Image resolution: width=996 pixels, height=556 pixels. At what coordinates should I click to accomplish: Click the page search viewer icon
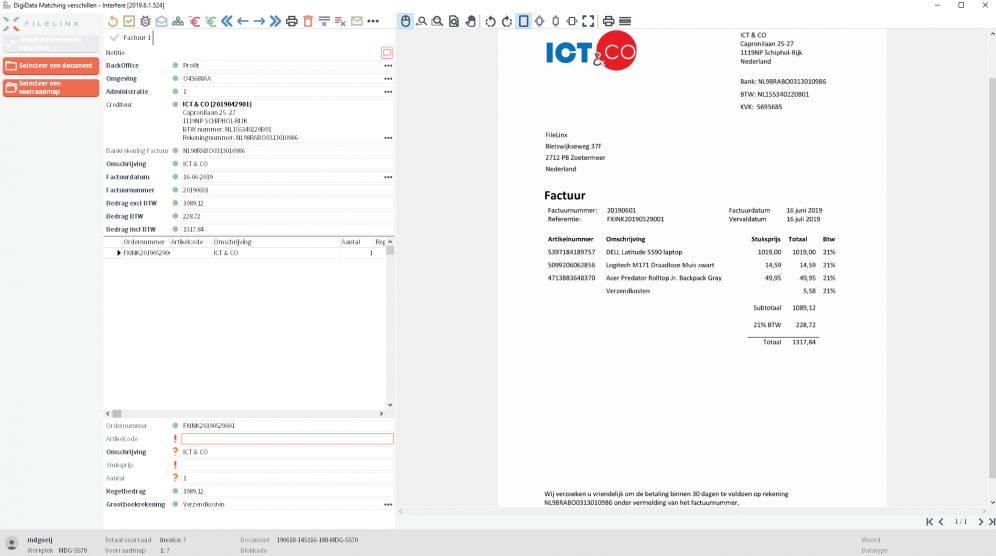point(454,21)
